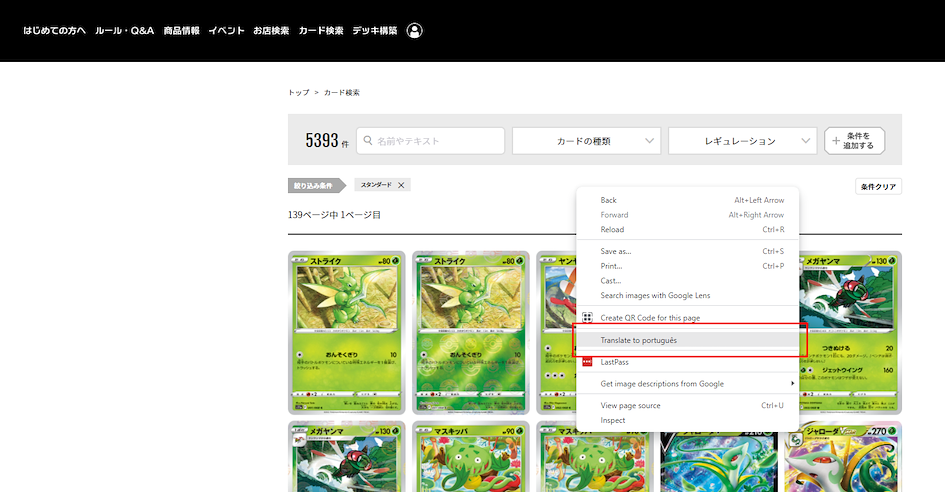This screenshot has width=945, height=492.
Task: Open the first マスキッパ card in second row
Action: point(471,456)
